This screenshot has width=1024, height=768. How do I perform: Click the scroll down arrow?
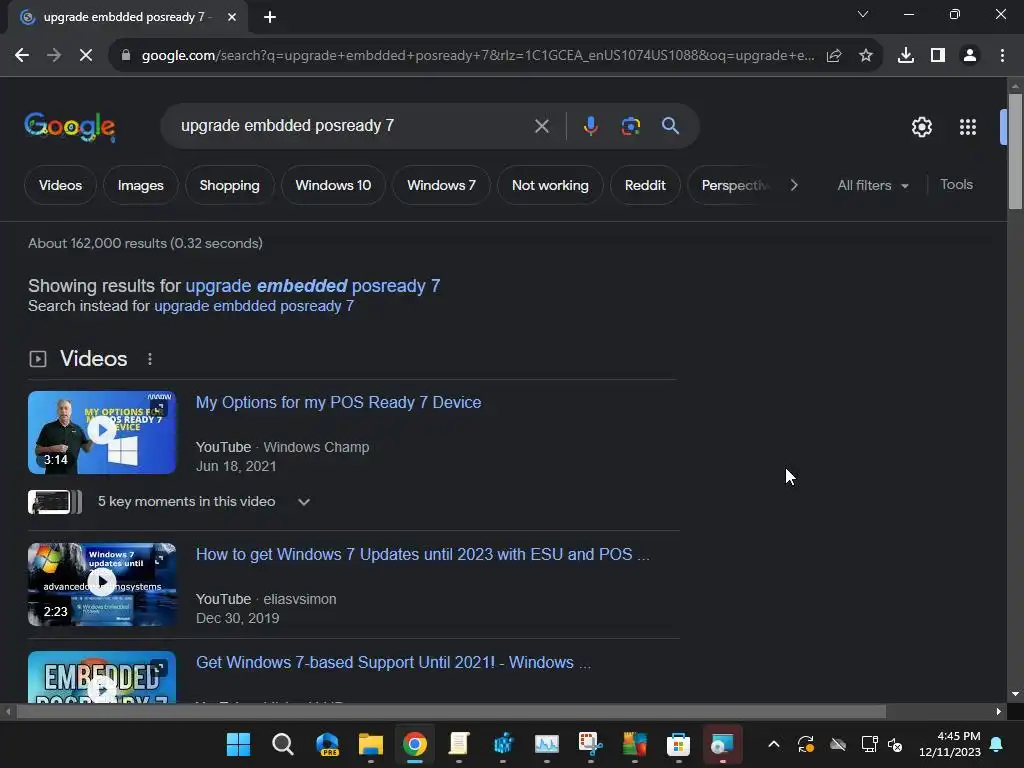click(1015, 694)
